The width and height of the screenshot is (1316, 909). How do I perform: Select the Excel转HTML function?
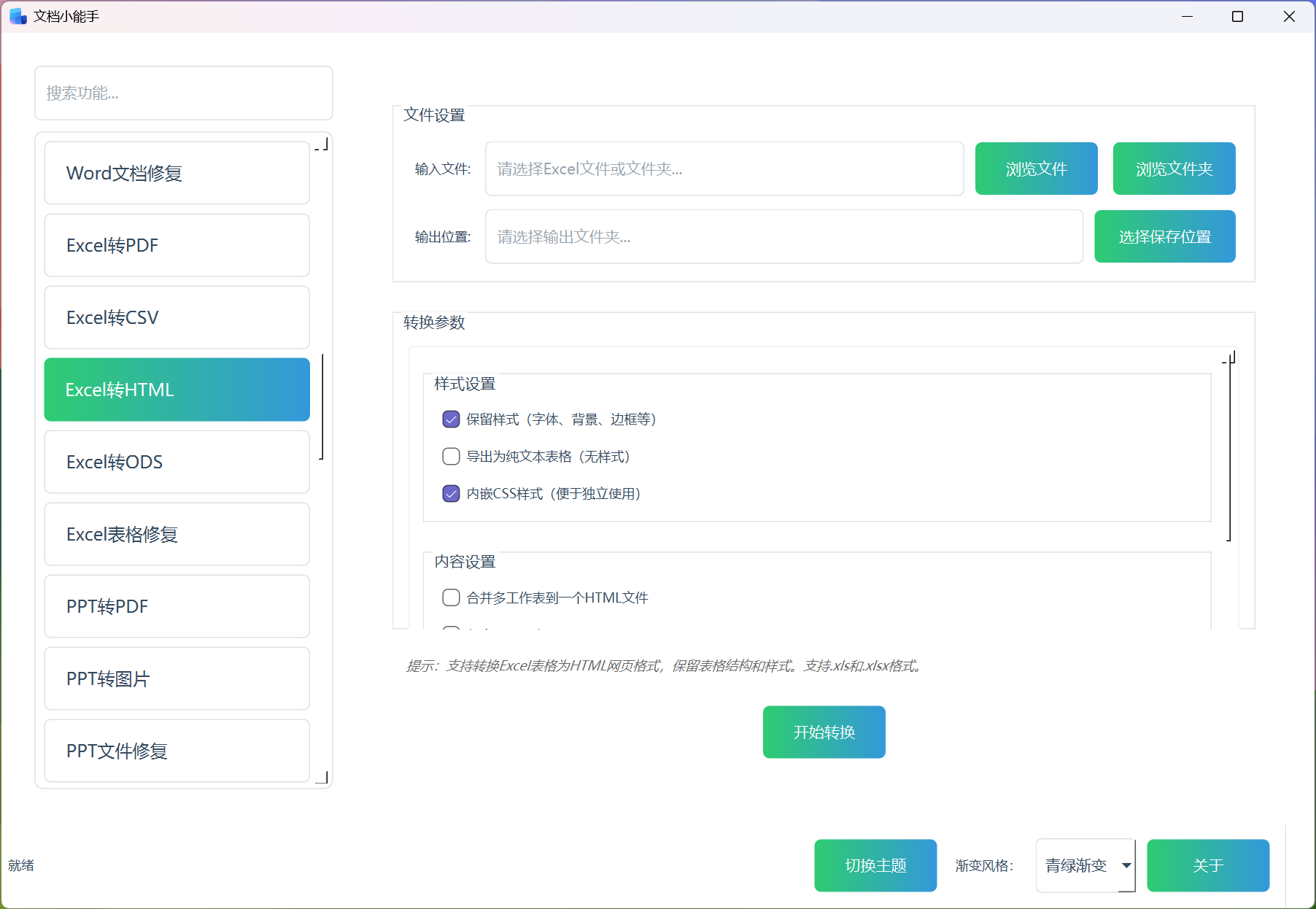(177, 390)
